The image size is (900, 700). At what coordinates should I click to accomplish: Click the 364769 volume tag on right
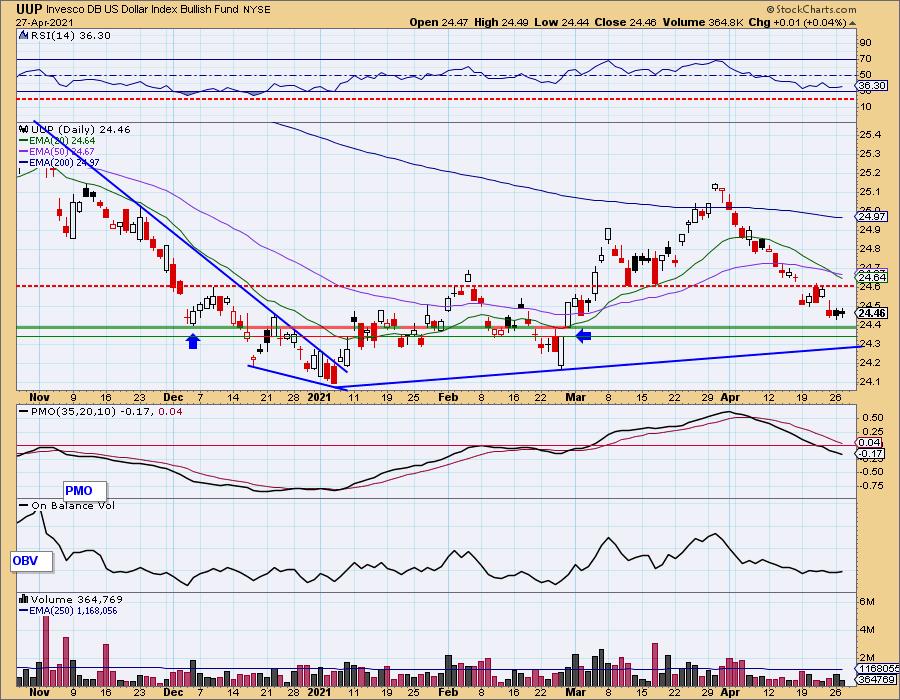coord(875,679)
